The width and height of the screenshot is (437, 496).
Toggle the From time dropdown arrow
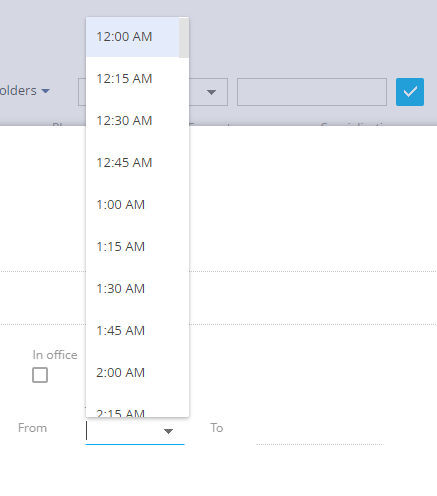(168, 431)
